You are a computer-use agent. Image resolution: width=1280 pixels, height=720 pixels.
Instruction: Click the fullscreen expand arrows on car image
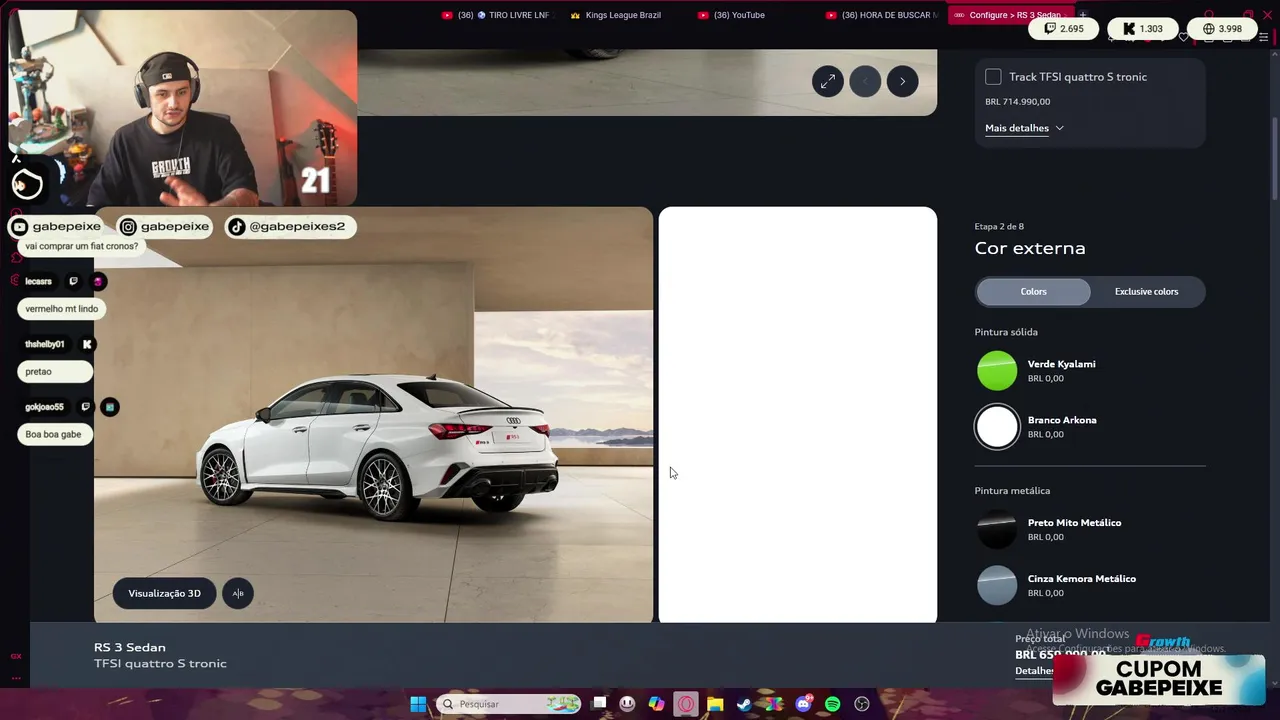(828, 82)
